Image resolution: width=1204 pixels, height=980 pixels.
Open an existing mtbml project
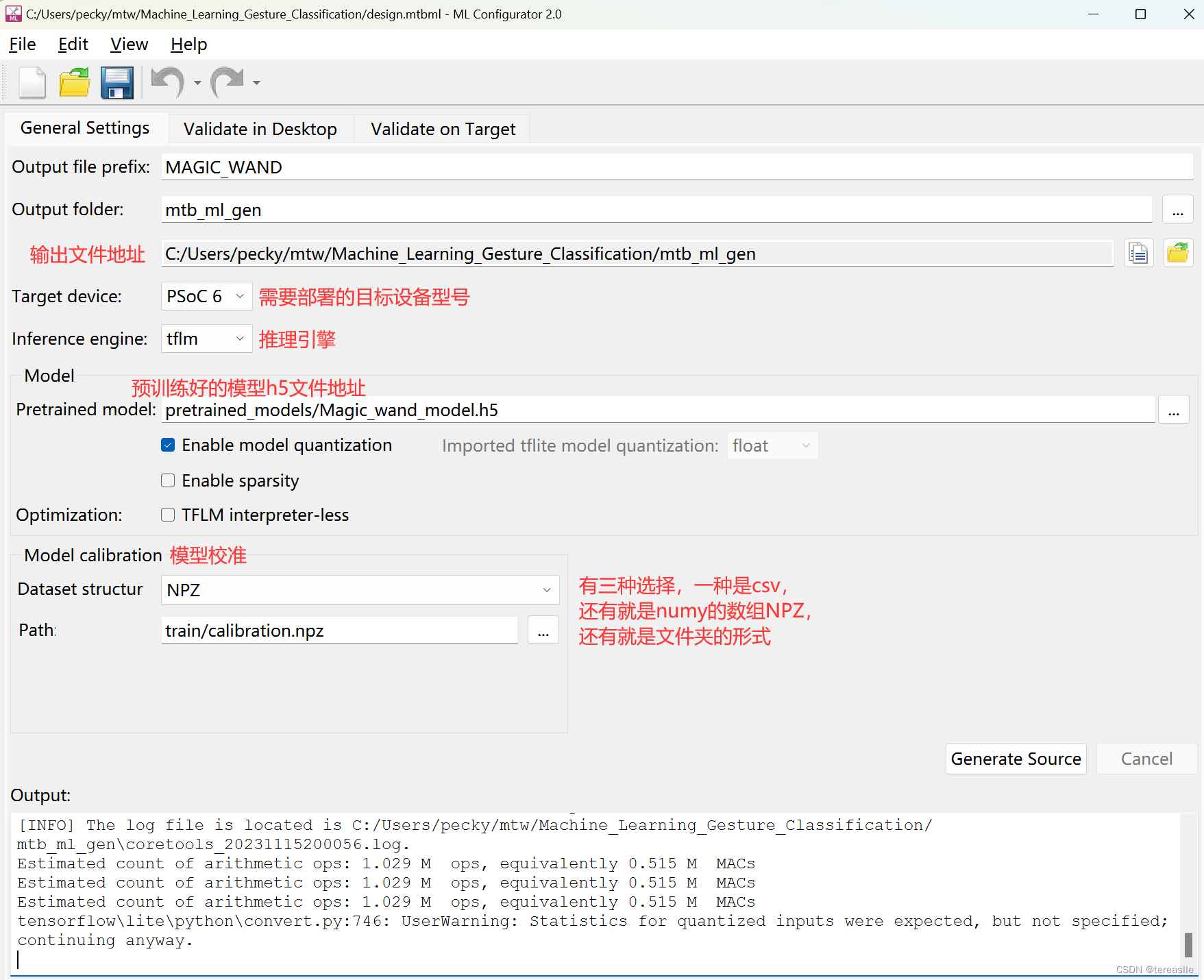(75, 82)
